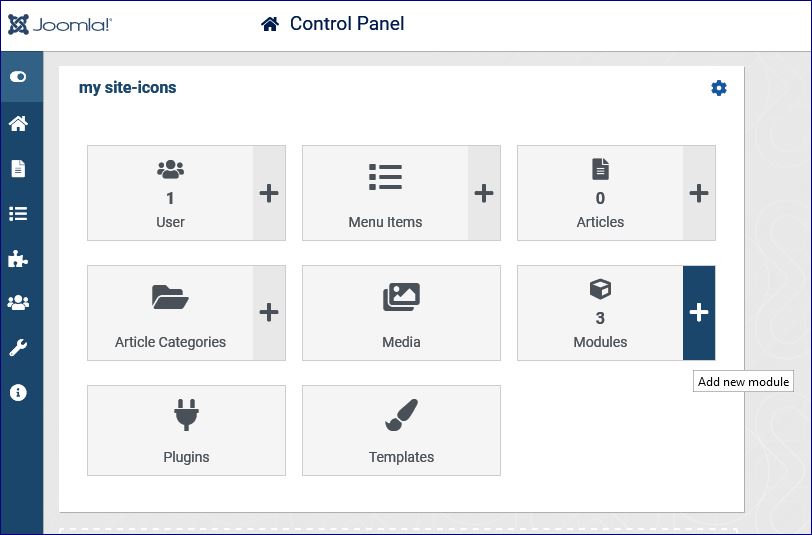Open the Menus sidebar list icon
812x535 pixels.
pos(18,213)
